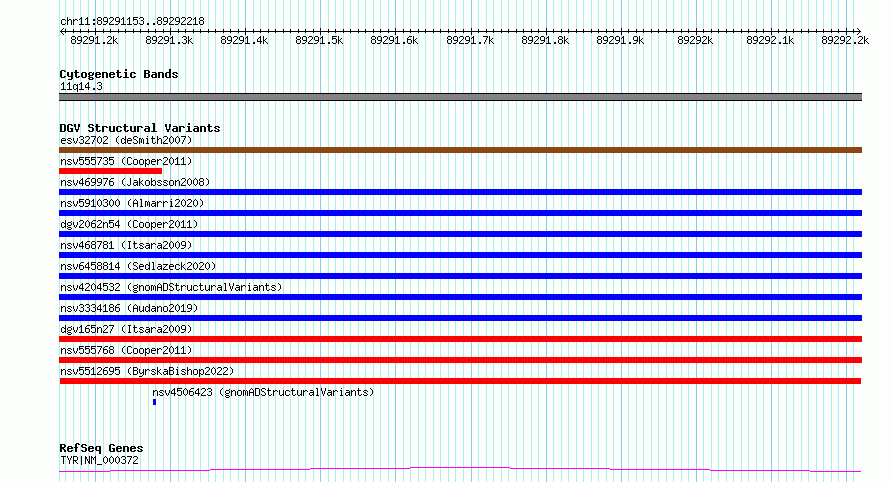
Task: Click the blue nsv5910300 variant bar
Action: (x=460, y=213)
